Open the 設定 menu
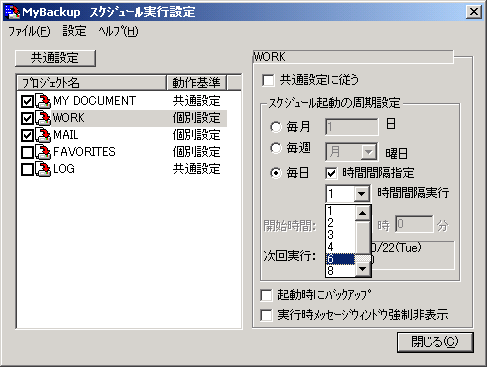This screenshot has width=487, height=367. click(74, 31)
